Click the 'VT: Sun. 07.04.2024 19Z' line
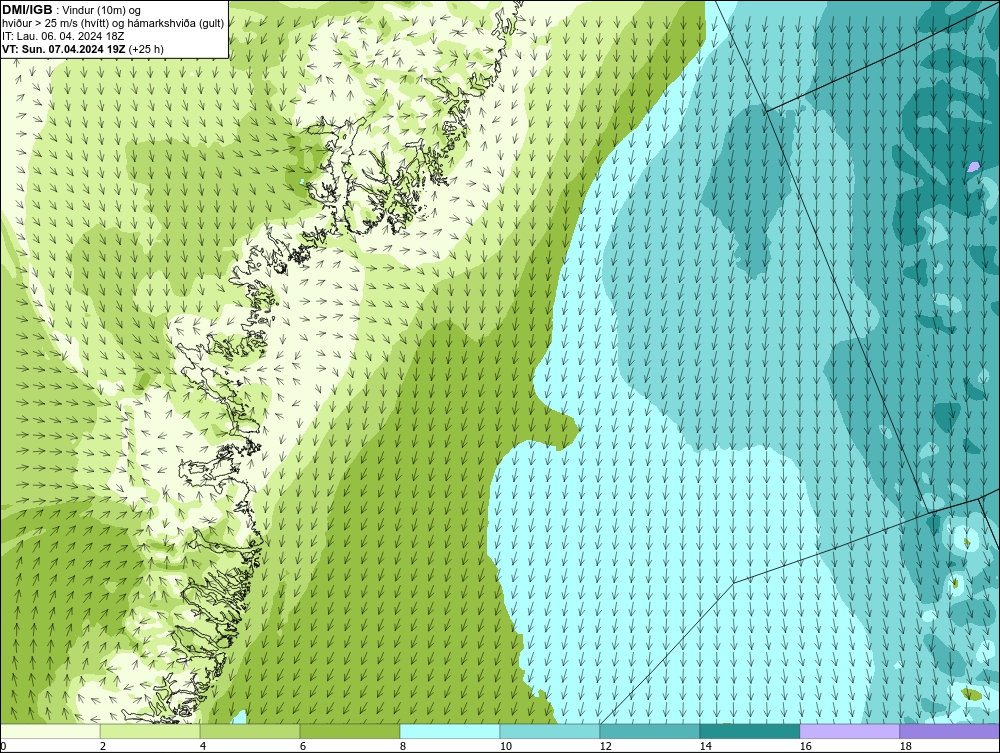This screenshot has width=1000, height=753. [x=64, y=49]
